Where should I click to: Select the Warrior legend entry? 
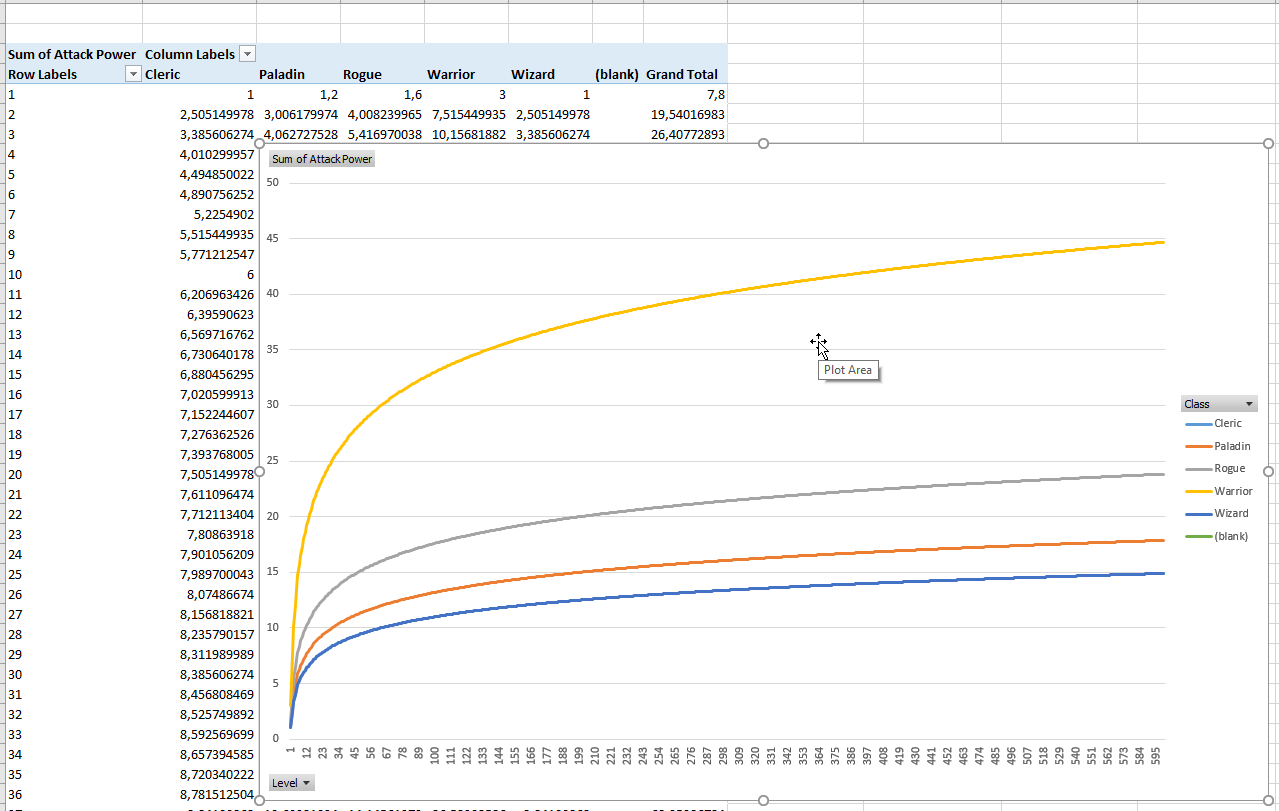click(x=1232, y=491)
